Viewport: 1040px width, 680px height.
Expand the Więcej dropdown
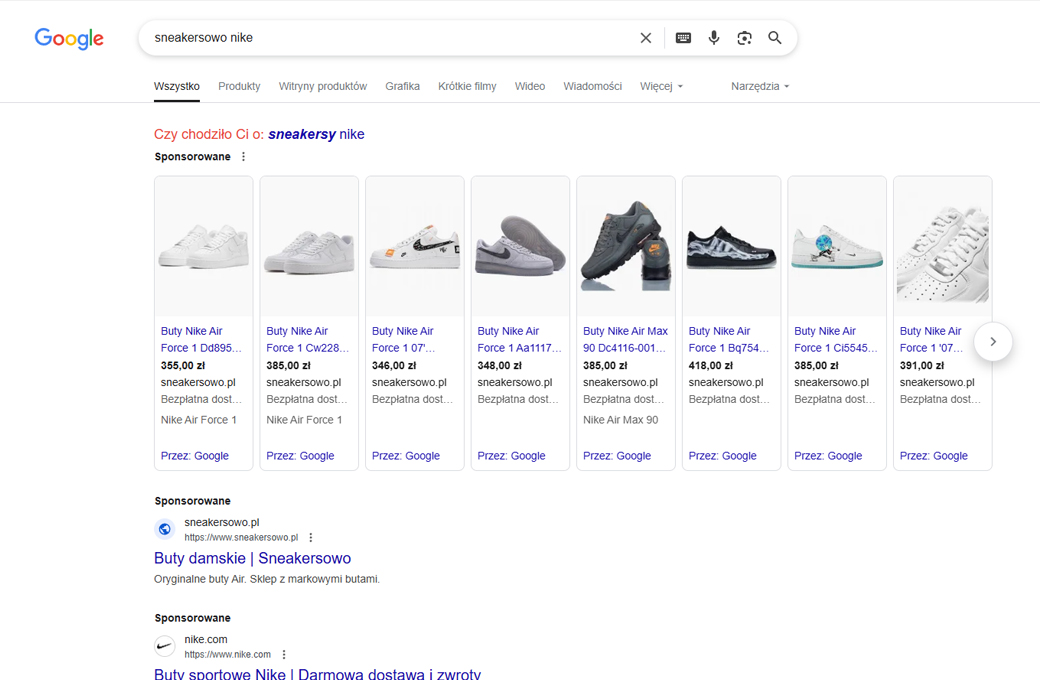click(661, 86)
